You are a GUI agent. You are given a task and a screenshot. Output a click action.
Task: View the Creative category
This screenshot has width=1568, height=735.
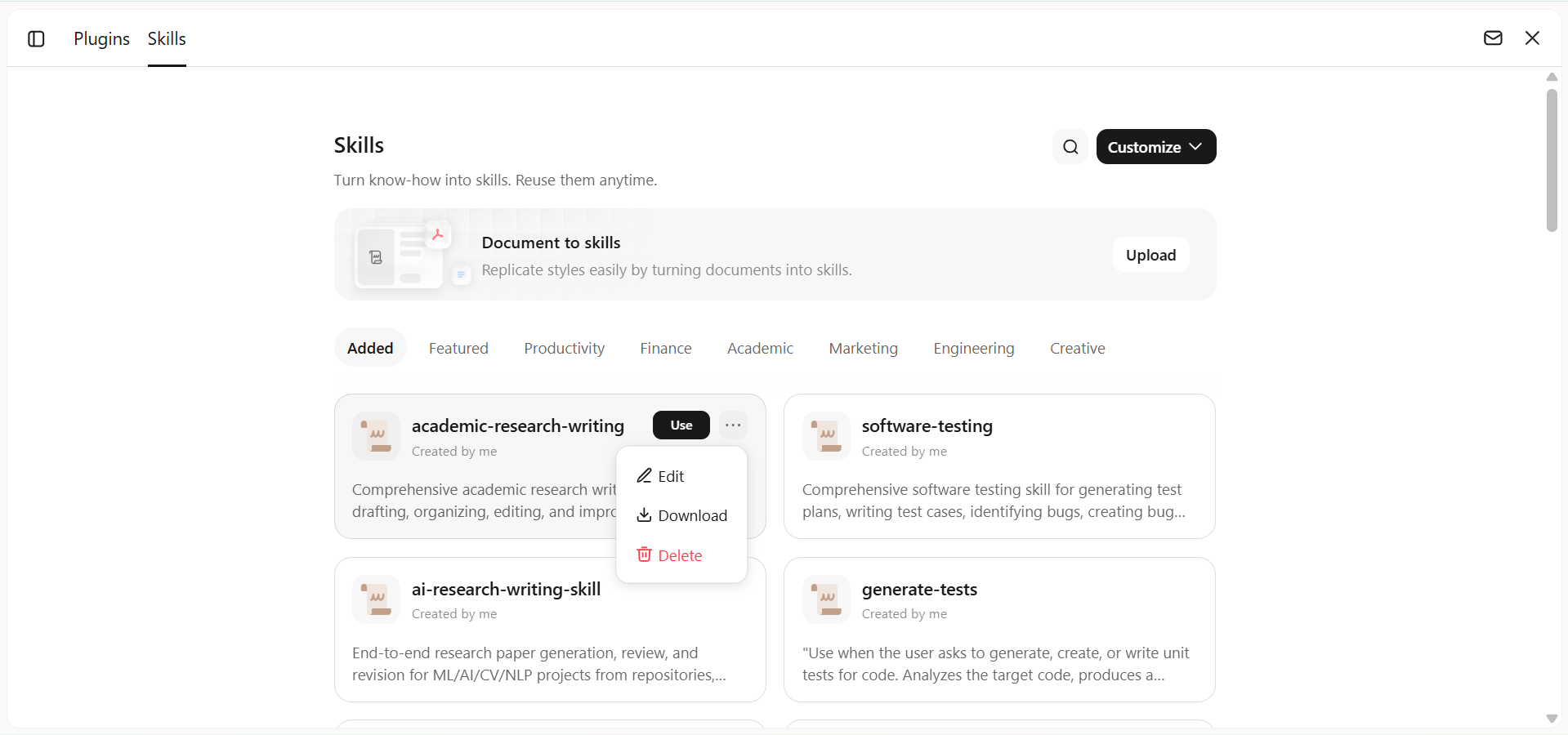coord(1078,348)
